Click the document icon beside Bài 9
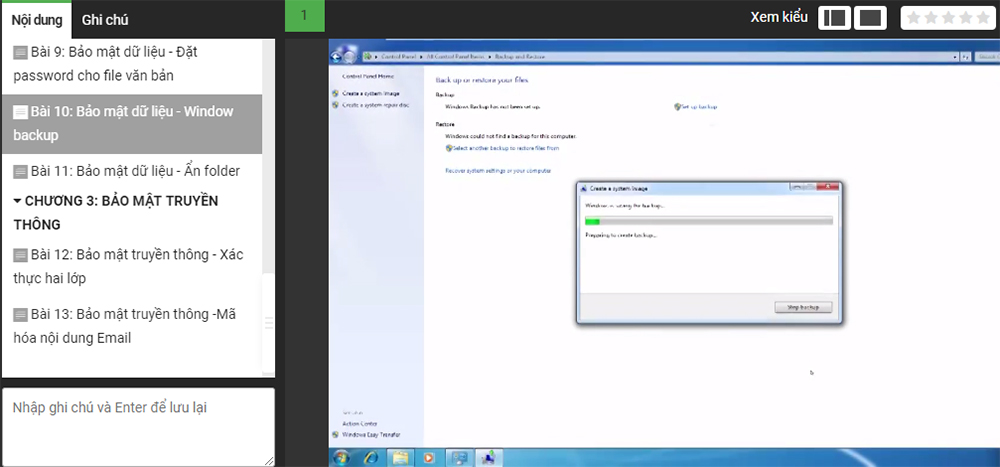 (20, 52)
